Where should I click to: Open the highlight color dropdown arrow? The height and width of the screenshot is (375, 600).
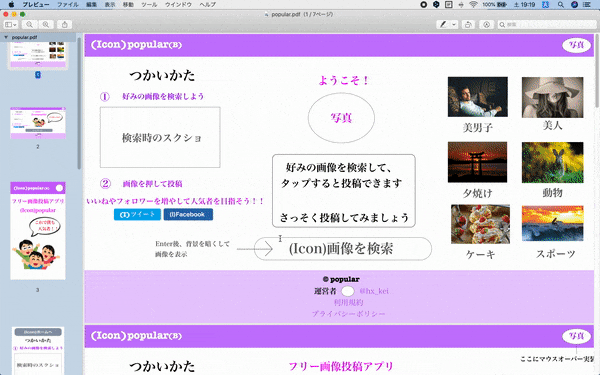(454, 24)
